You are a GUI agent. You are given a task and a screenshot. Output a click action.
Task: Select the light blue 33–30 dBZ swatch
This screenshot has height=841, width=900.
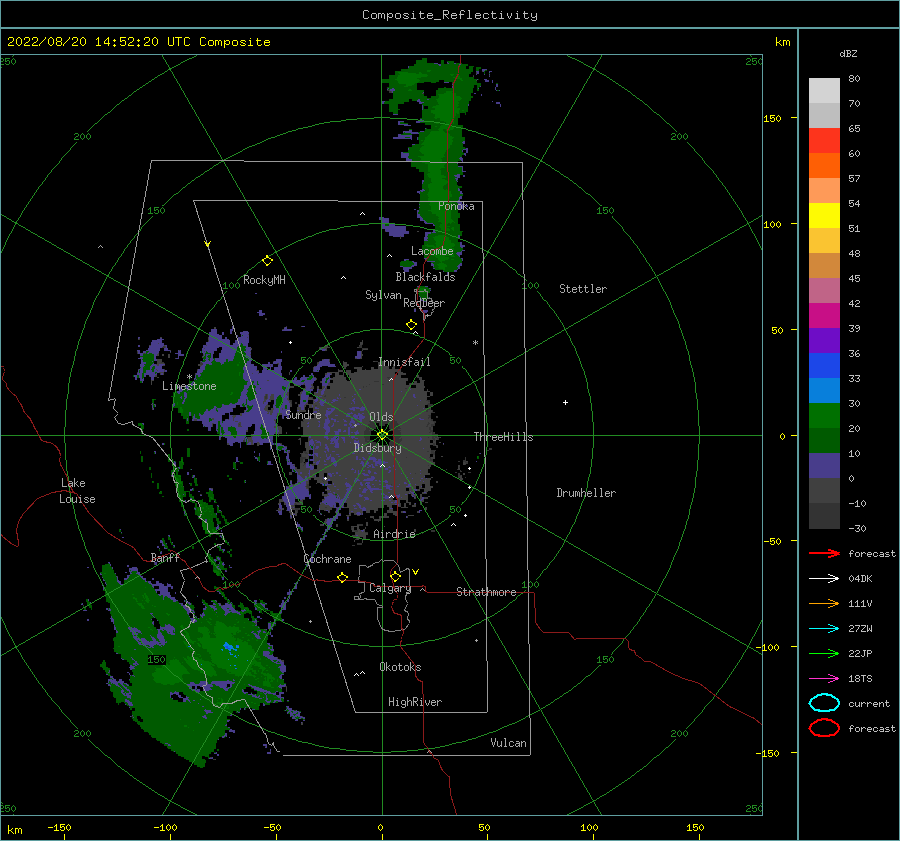[824, 391]
